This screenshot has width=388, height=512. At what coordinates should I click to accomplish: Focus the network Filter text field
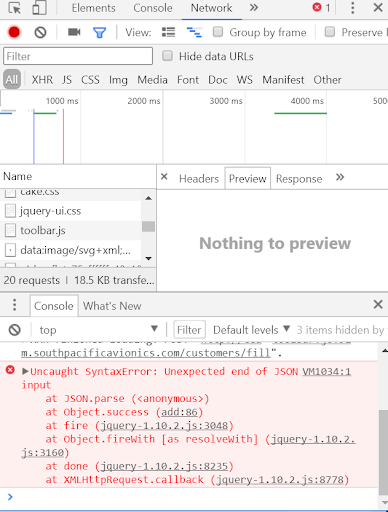click(78, 56)
